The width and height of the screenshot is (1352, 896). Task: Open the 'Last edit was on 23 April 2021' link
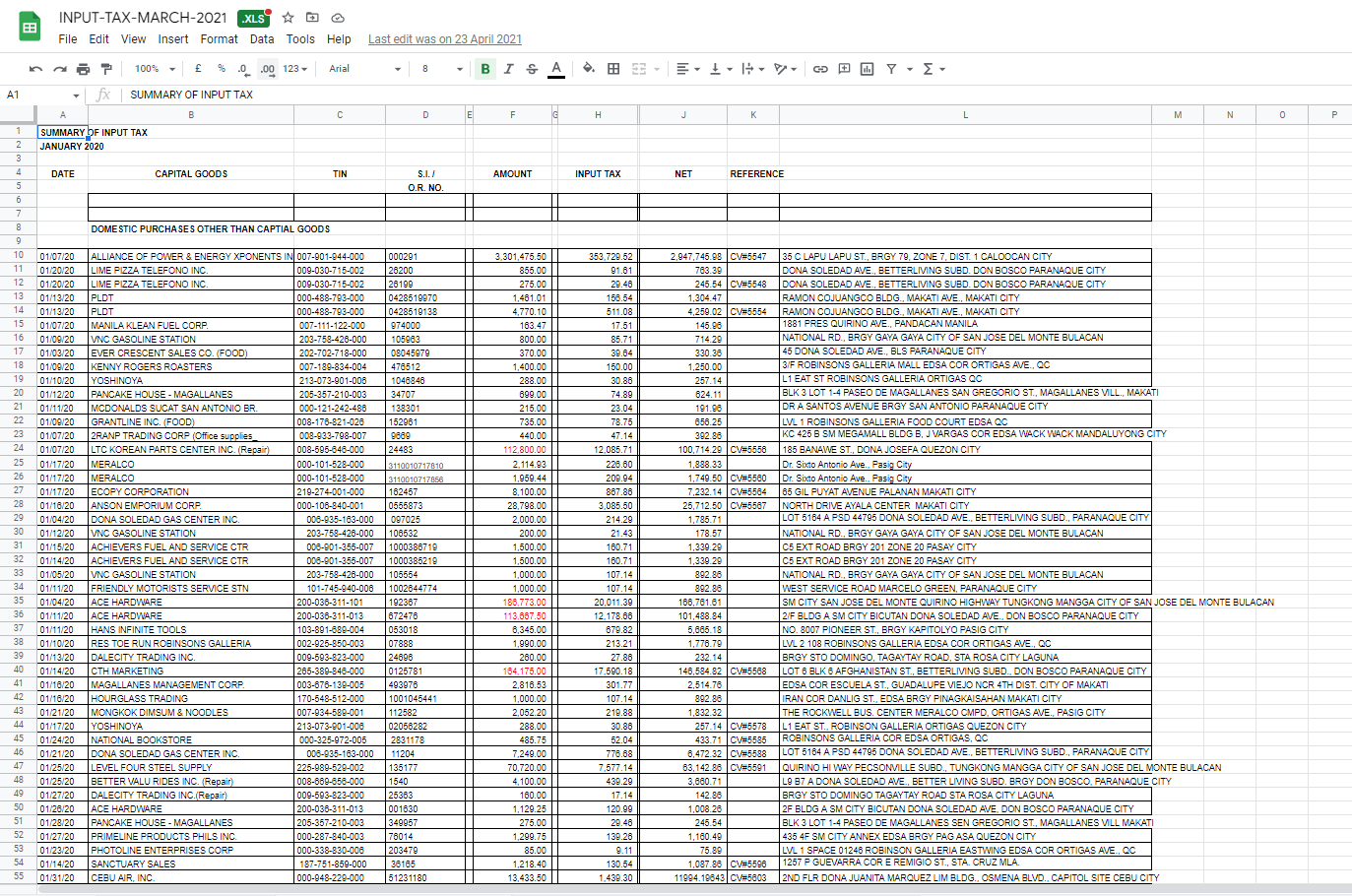[445, 39]
